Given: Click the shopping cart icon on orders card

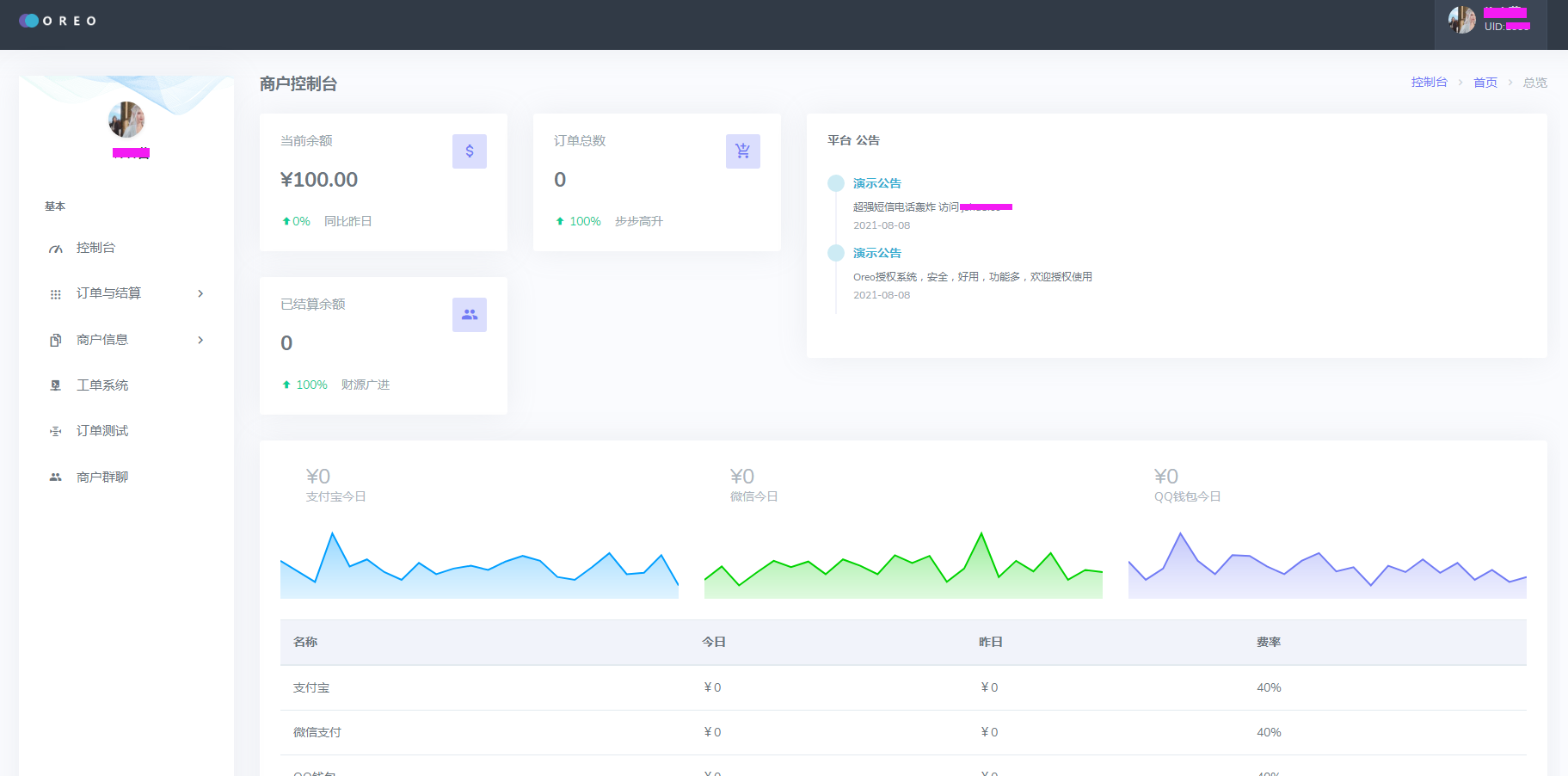Looking at the screenshot, I should 742,151.
